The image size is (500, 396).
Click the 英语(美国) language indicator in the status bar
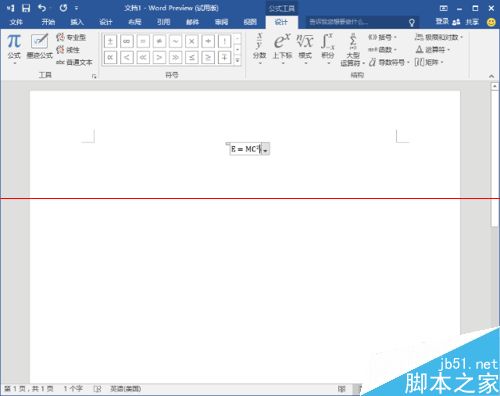[126, 389]
